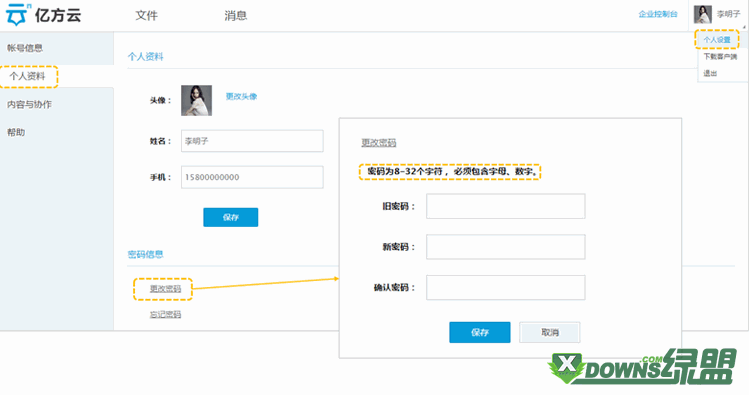Click 保存 in the change password dialog
The image size is (749, 395).
[480, 332]
